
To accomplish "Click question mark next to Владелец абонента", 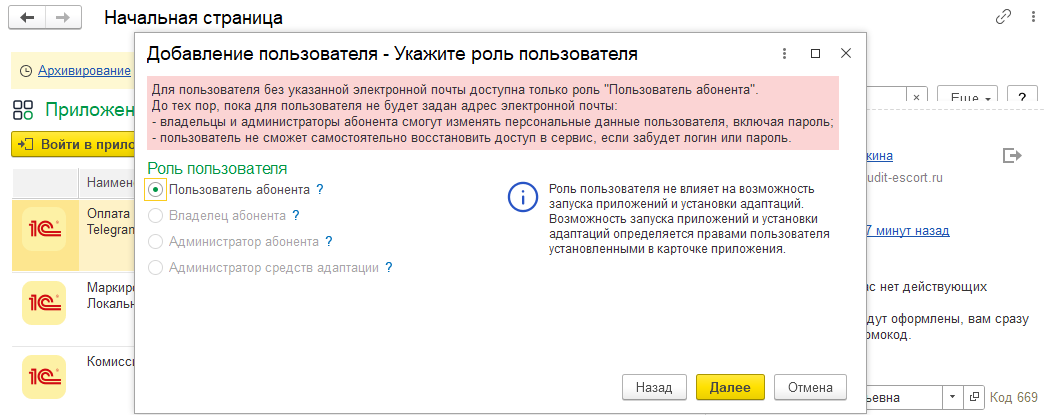I will click(296, 215).
